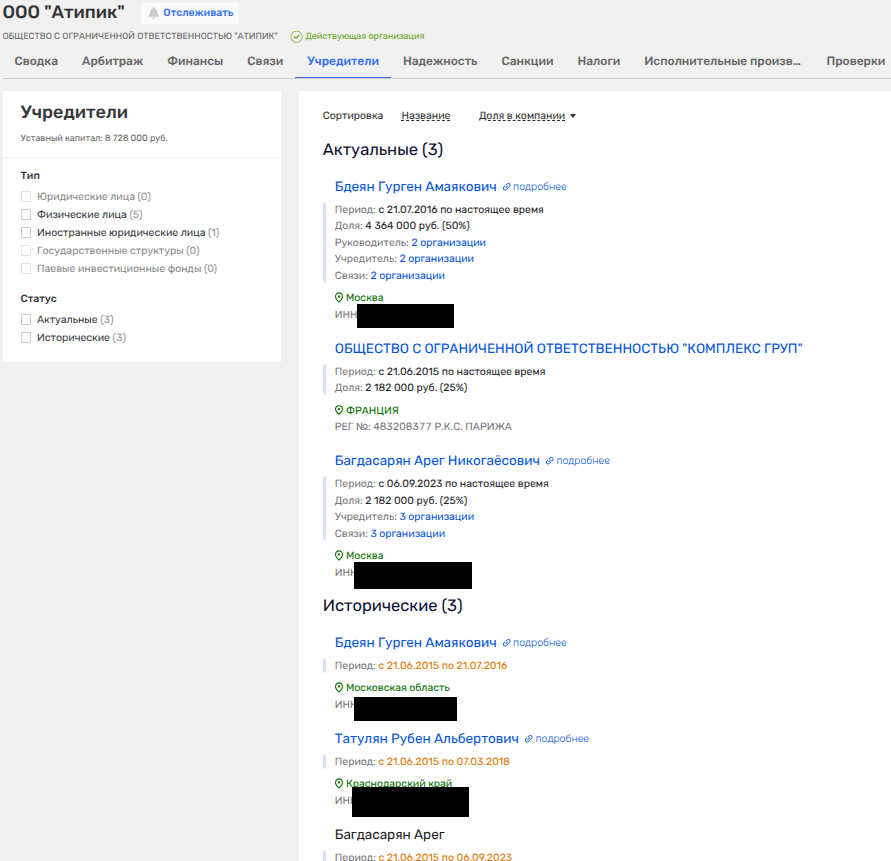Enable the Иностранные юридические лица checkbox
The height and width of the screenshot is (861, 891).
(x=27, y=232)
